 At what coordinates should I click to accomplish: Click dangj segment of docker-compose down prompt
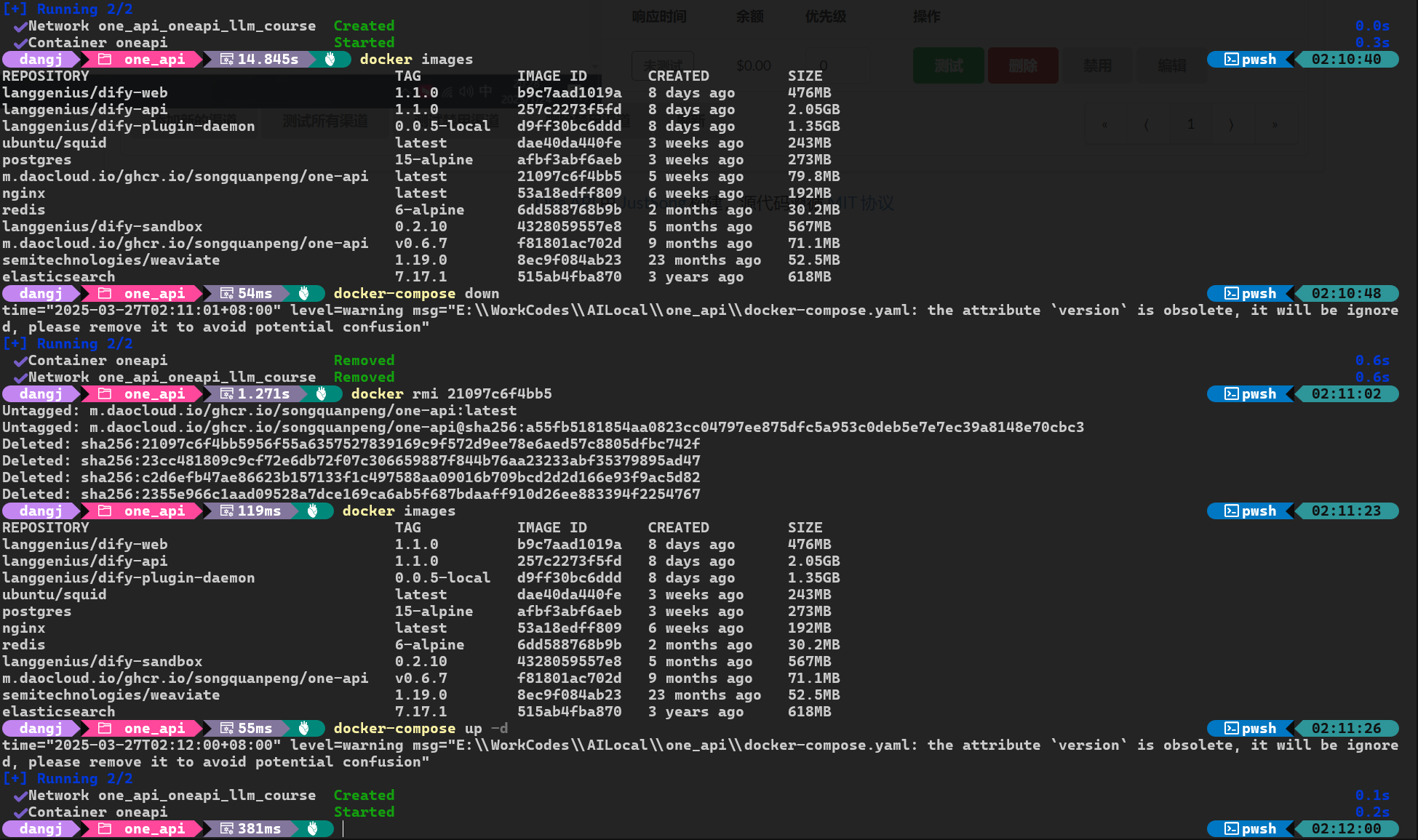[x=41, y=293]
